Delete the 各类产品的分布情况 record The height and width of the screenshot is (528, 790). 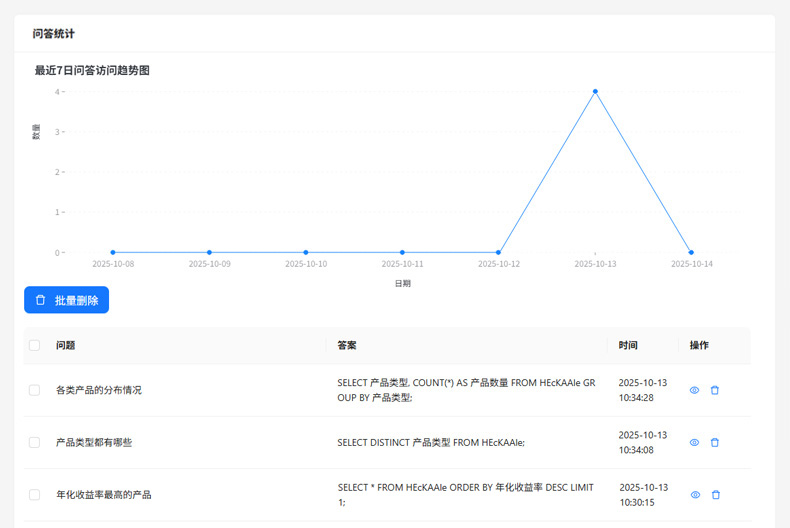tap(715, 390)
